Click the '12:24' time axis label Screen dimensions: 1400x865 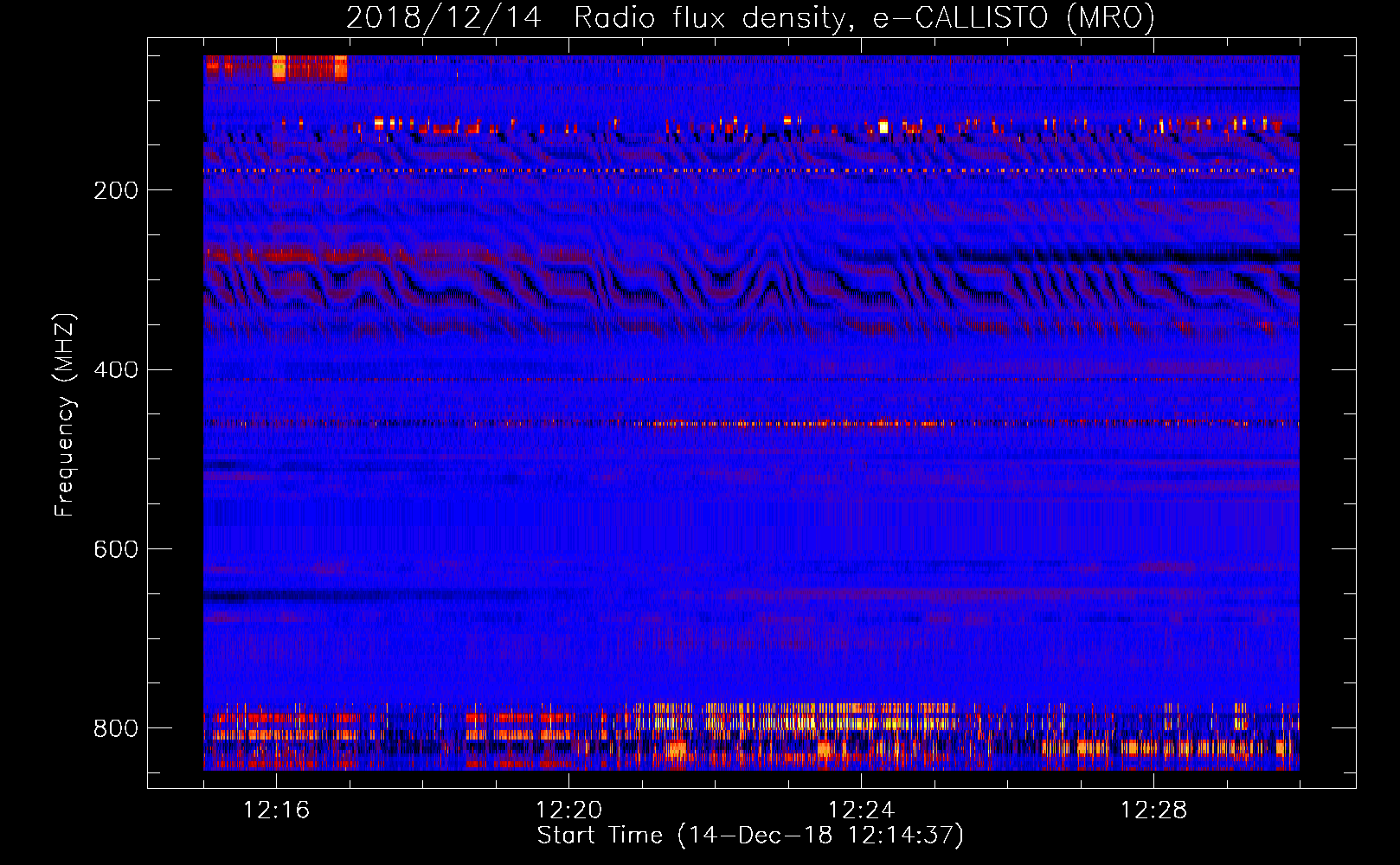point(861,811)
